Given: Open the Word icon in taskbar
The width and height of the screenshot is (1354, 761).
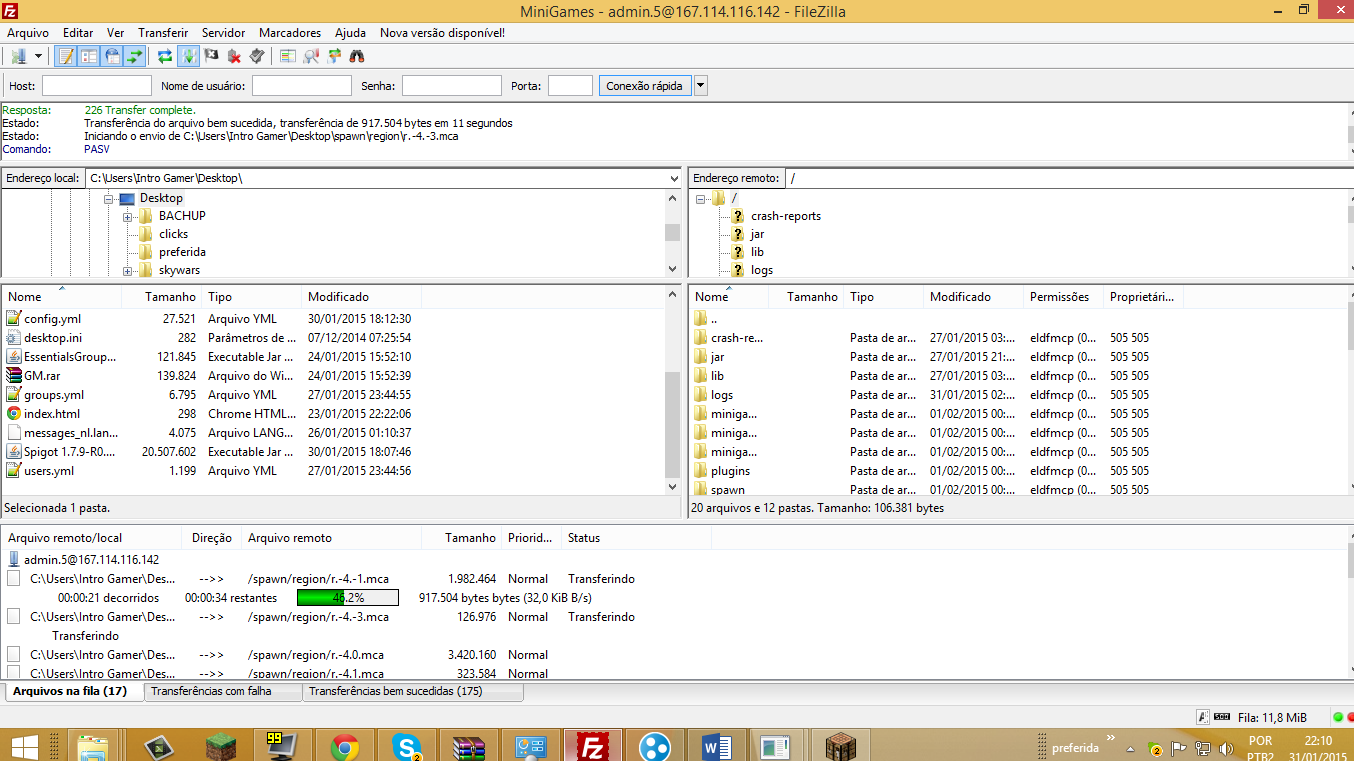Looking at the screenshot, I should click(716, 746).
